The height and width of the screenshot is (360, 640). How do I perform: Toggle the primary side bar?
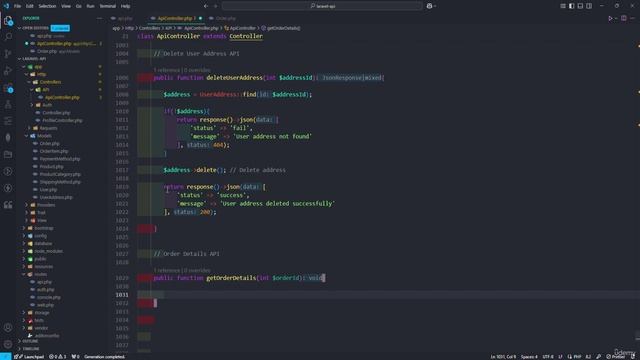[571, 6]
